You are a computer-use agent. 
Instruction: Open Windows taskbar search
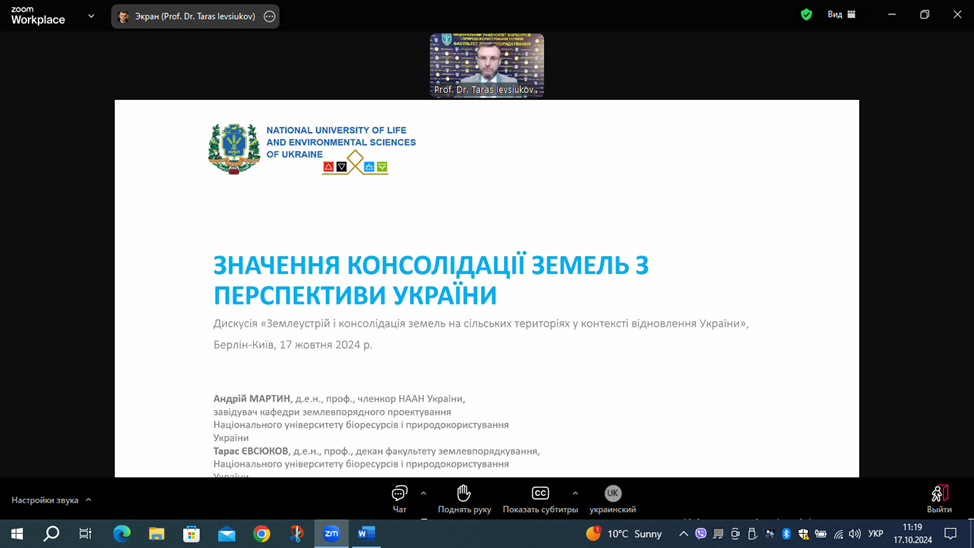click(x=52, y=534)
